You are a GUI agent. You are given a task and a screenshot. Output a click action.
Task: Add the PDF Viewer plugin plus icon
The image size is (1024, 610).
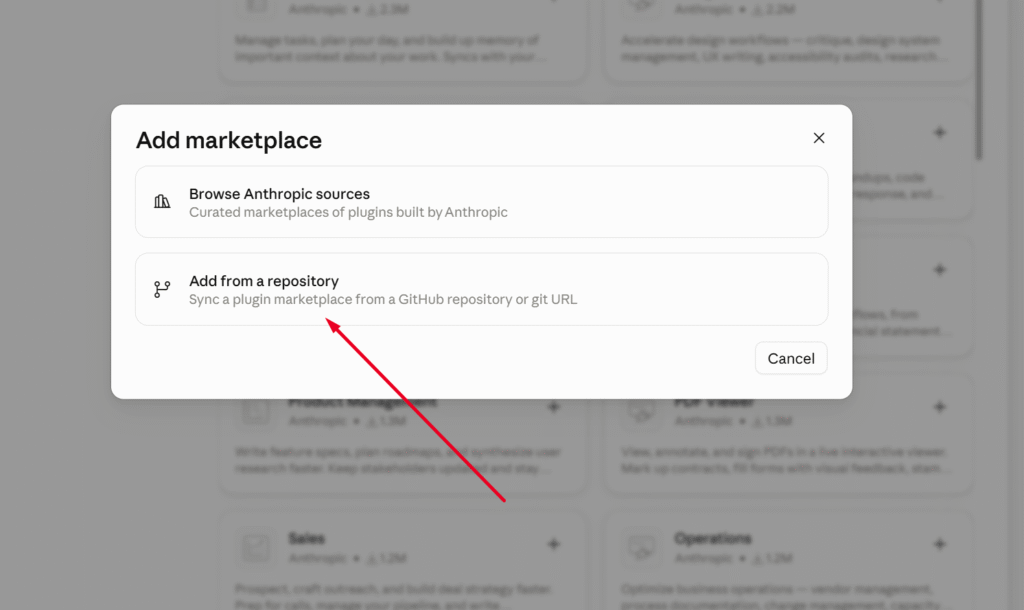click(939, 407)
